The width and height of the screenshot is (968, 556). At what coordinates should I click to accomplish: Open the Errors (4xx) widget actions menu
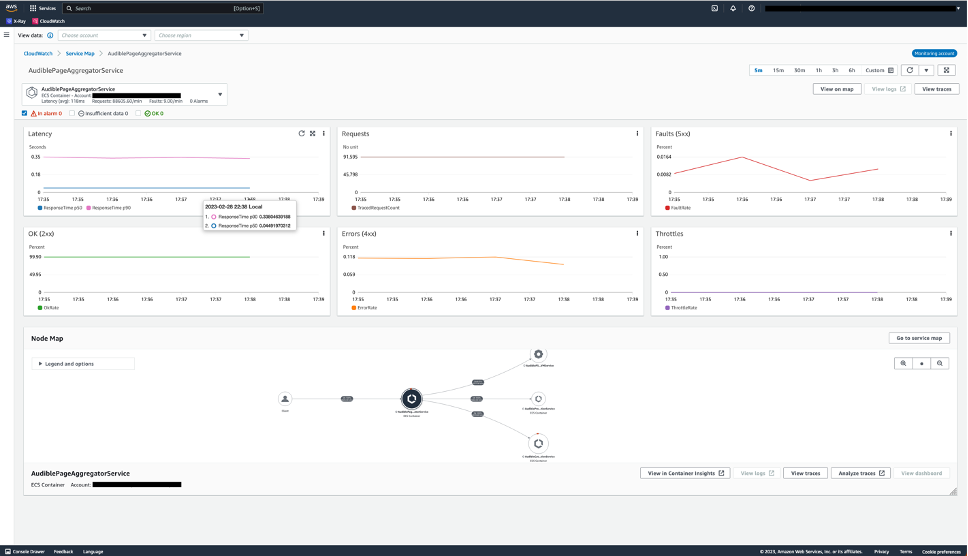[637, 233]
